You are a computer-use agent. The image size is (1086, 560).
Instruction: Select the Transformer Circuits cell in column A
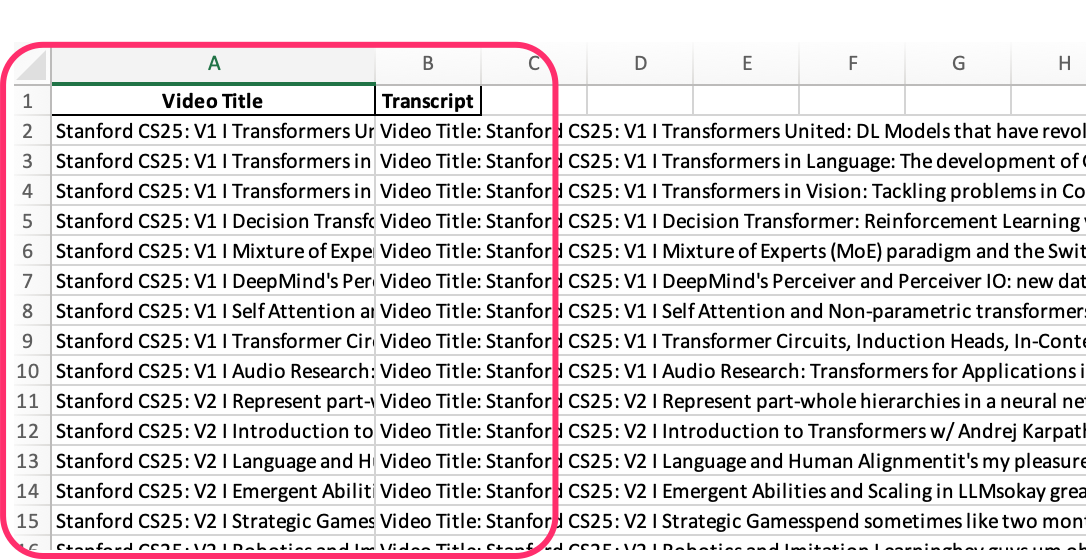click(x=213, y=341)
